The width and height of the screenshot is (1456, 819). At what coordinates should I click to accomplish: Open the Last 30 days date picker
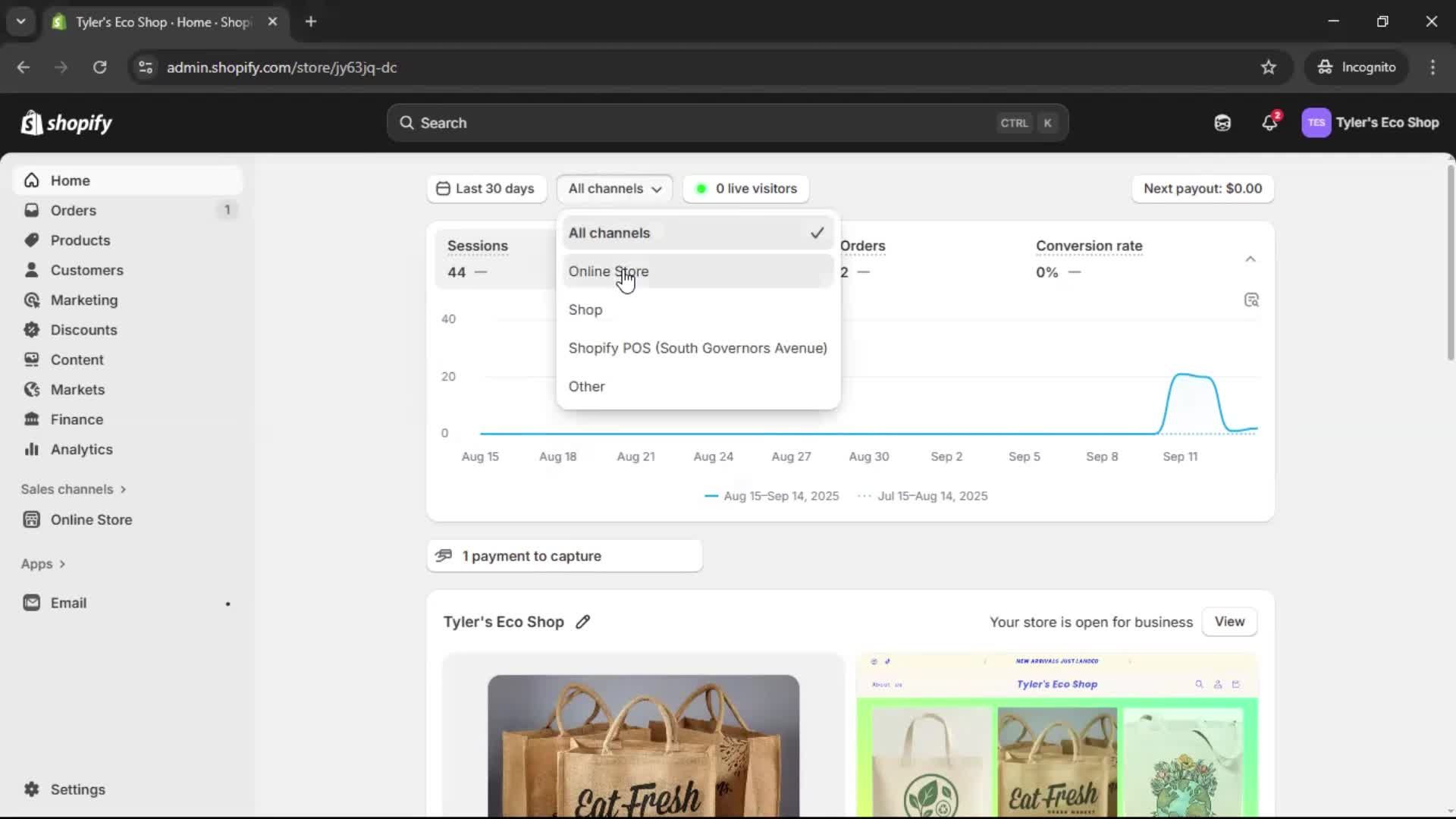tap(486, 189)
